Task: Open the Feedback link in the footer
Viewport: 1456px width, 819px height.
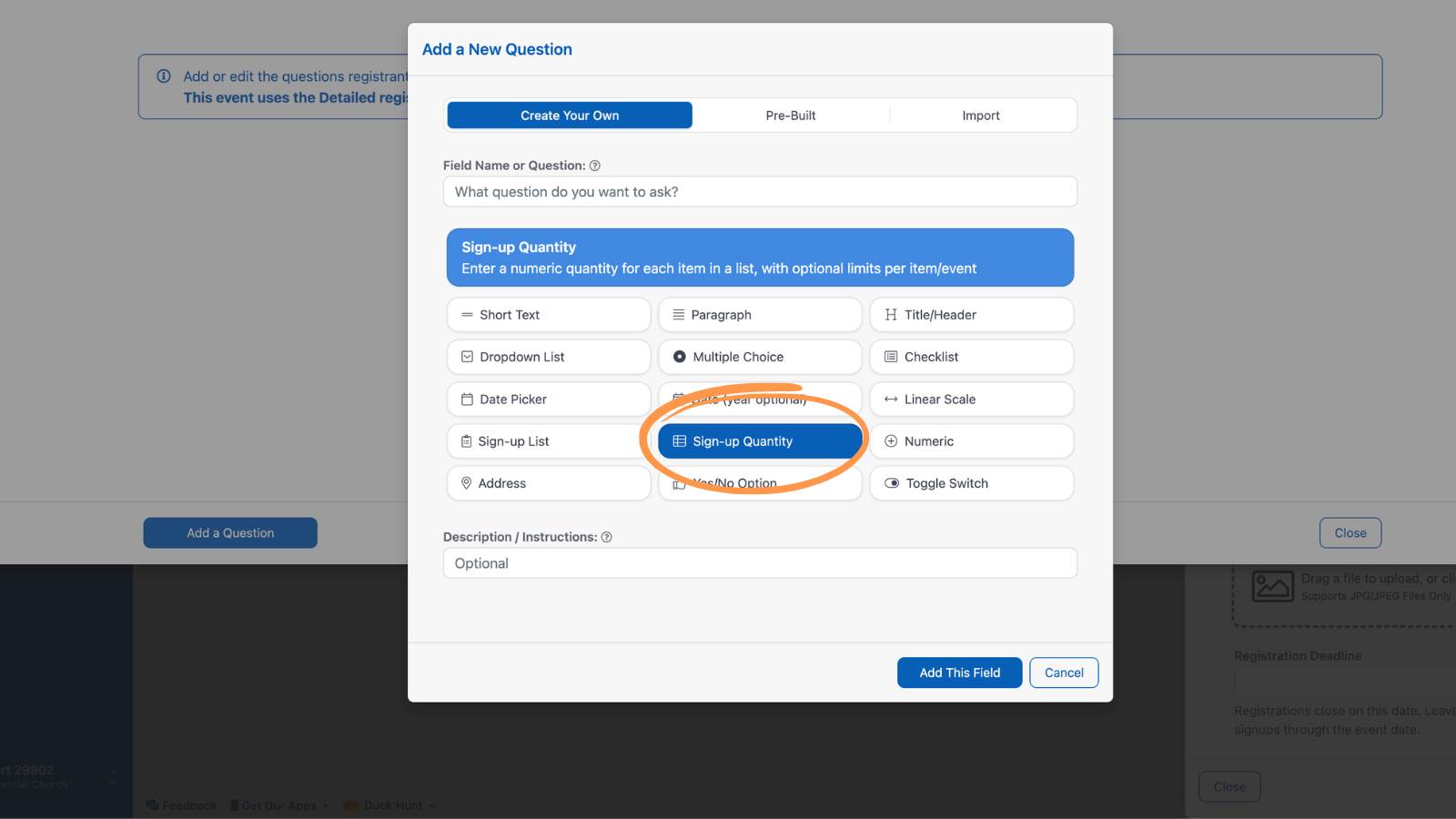Action: pyautogui.click(x=181, y=806)
